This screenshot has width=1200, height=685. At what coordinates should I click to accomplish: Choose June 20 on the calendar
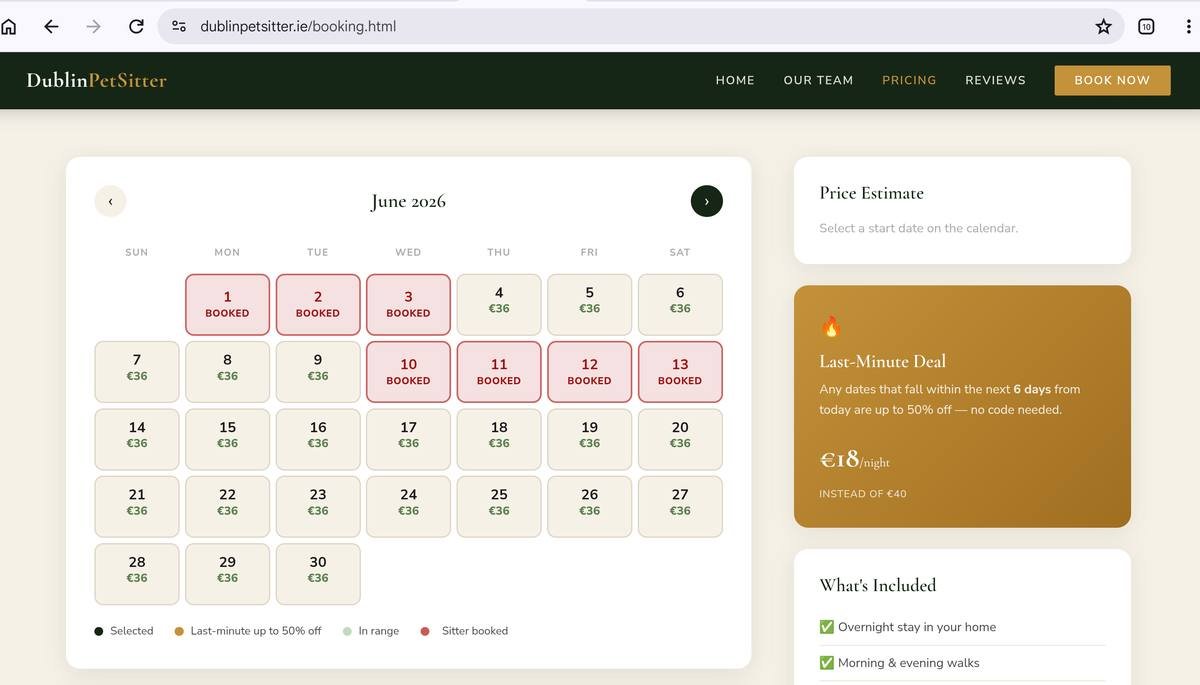click(x=680, y=439)
